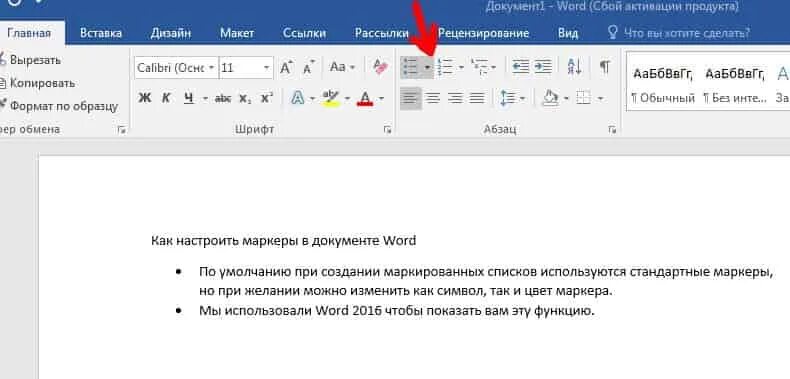790x379 pixels.
Task: Toggle center text alignment
Action: pyautogui.click(x=433, y=98)
